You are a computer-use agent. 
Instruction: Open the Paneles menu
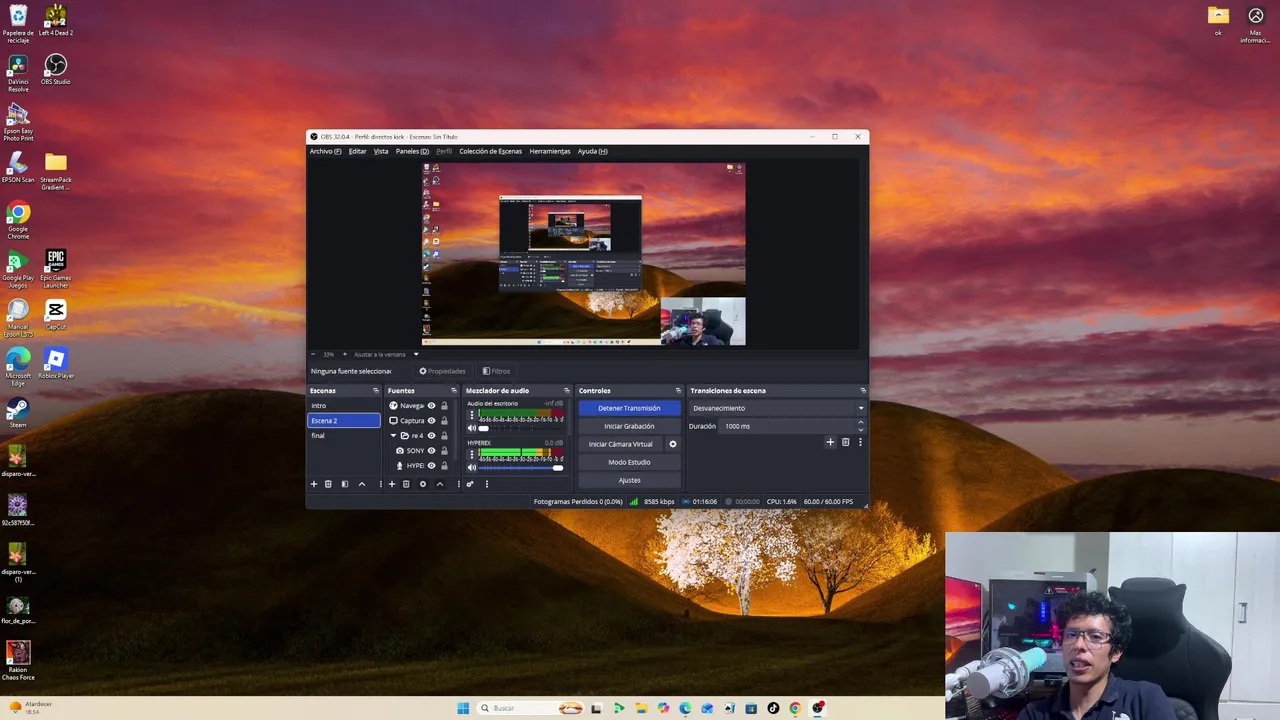pyautogui.click(x=412, y=151)
